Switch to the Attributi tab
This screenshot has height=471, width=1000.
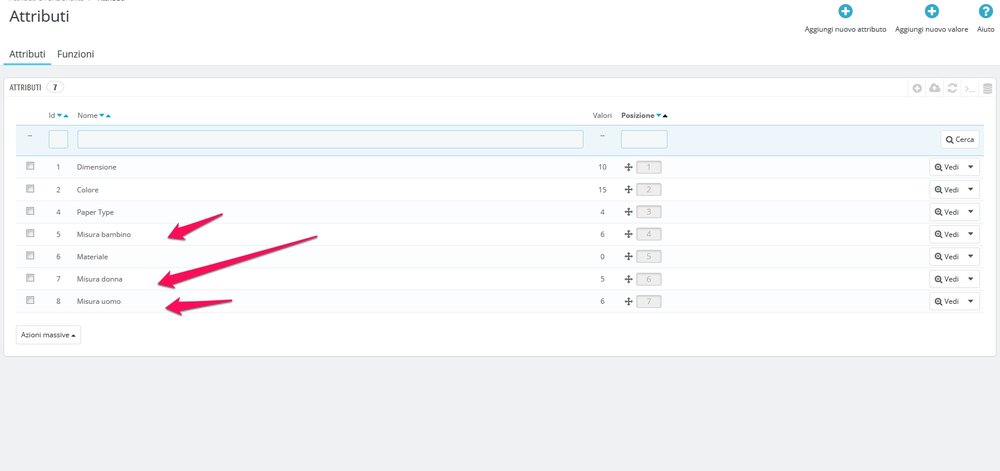point(27,55)
